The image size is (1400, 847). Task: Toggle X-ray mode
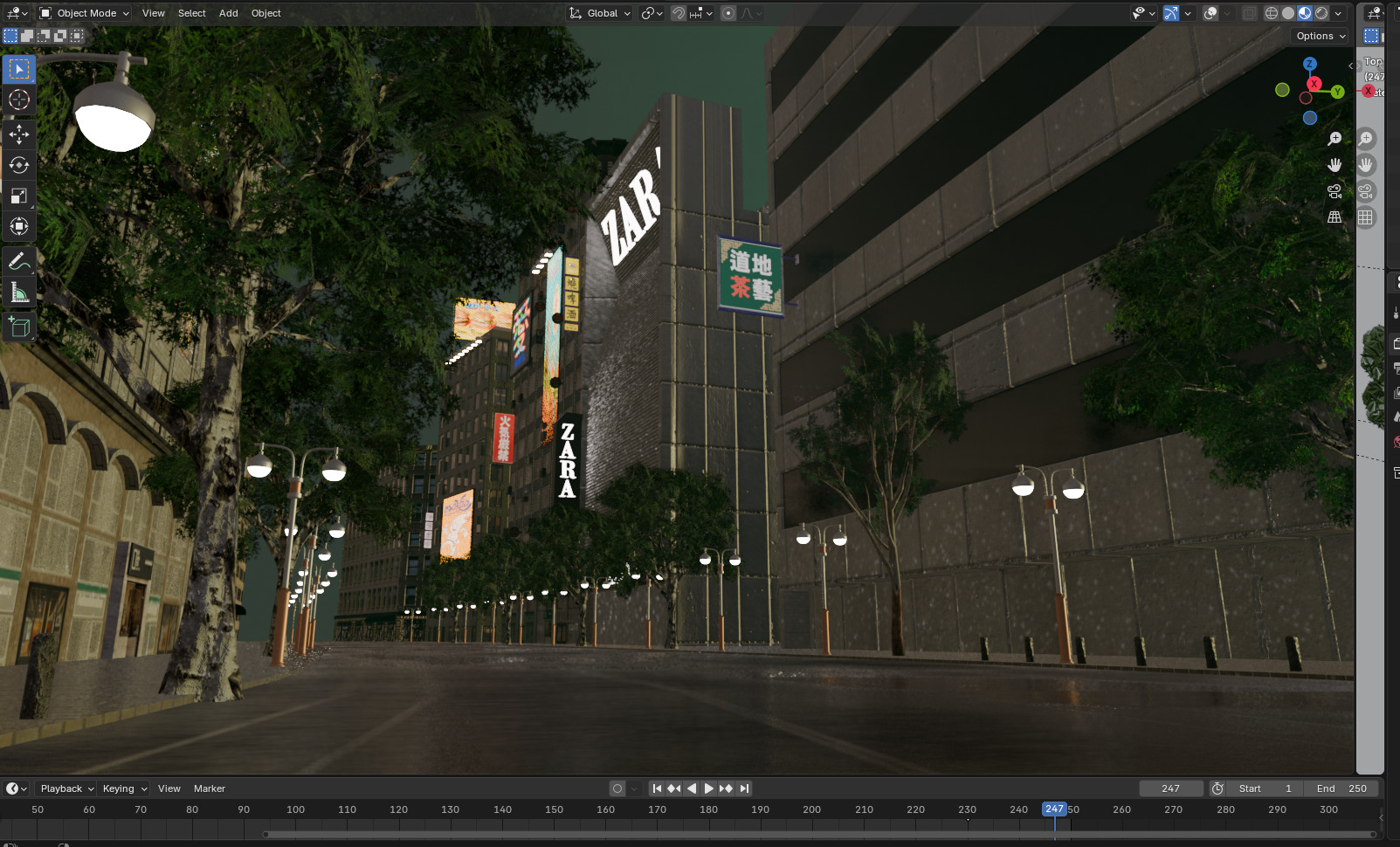pyautogui.click(x=1250, y=13)
